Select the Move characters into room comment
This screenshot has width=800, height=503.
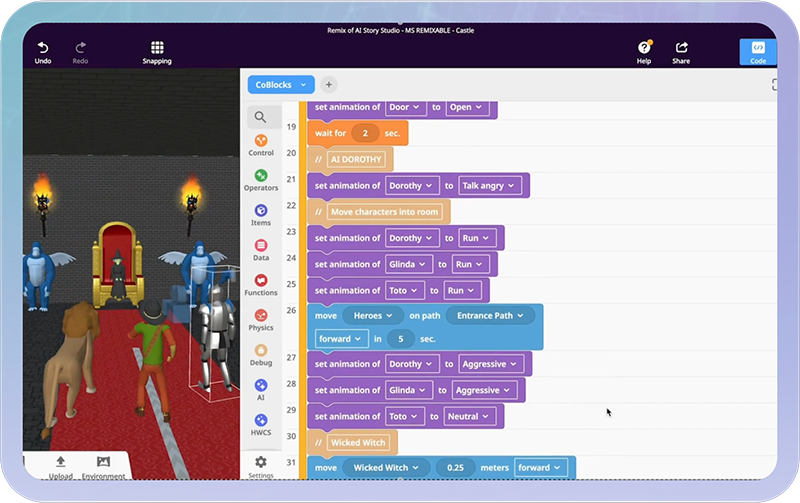379,212
